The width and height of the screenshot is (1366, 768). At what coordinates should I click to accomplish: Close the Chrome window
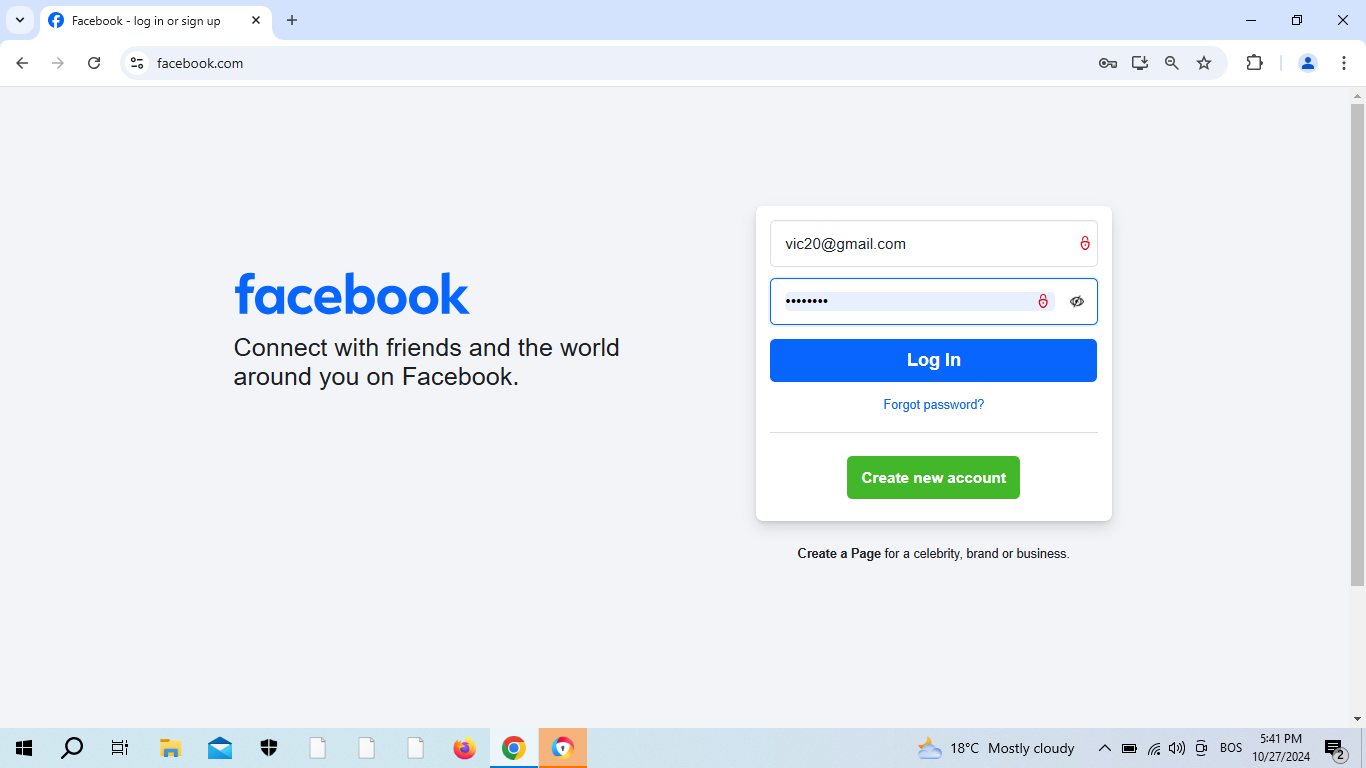point(1343,20)
